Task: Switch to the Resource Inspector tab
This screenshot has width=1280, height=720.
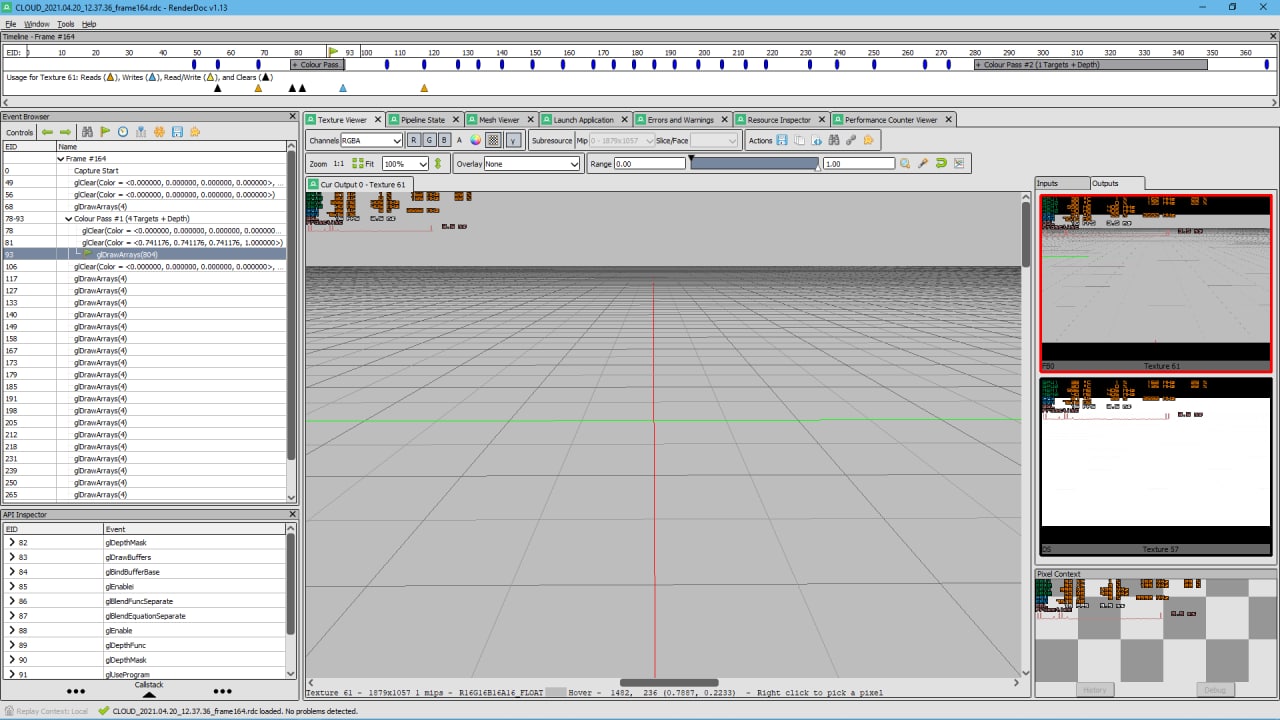Action: [x=779, y=120]
